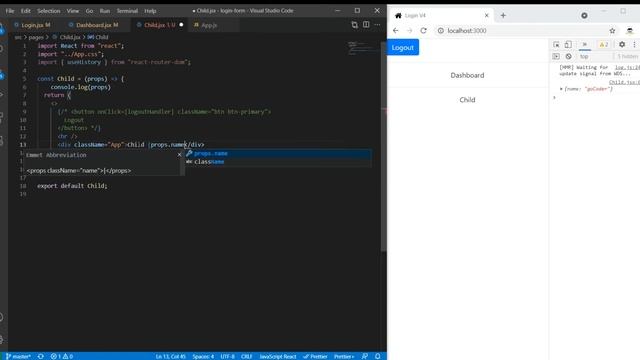
Task: Bookmark this page with the star icon
Action: pyautogui.click(x=612, y=31)
